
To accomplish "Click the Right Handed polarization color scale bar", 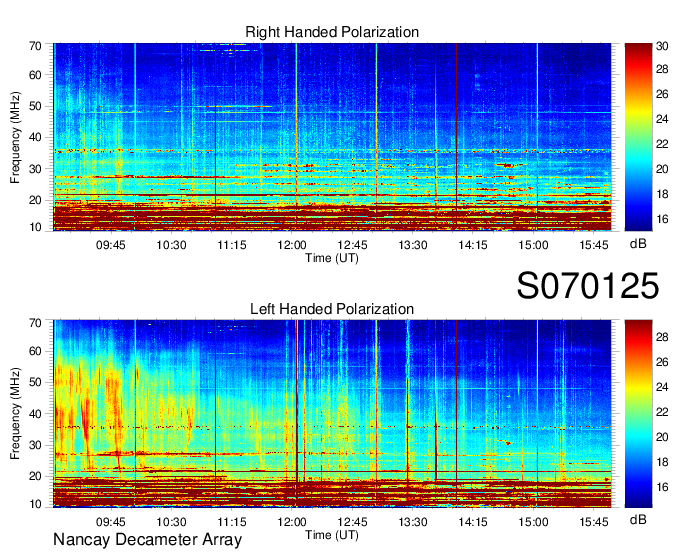I will pos(638,137).
